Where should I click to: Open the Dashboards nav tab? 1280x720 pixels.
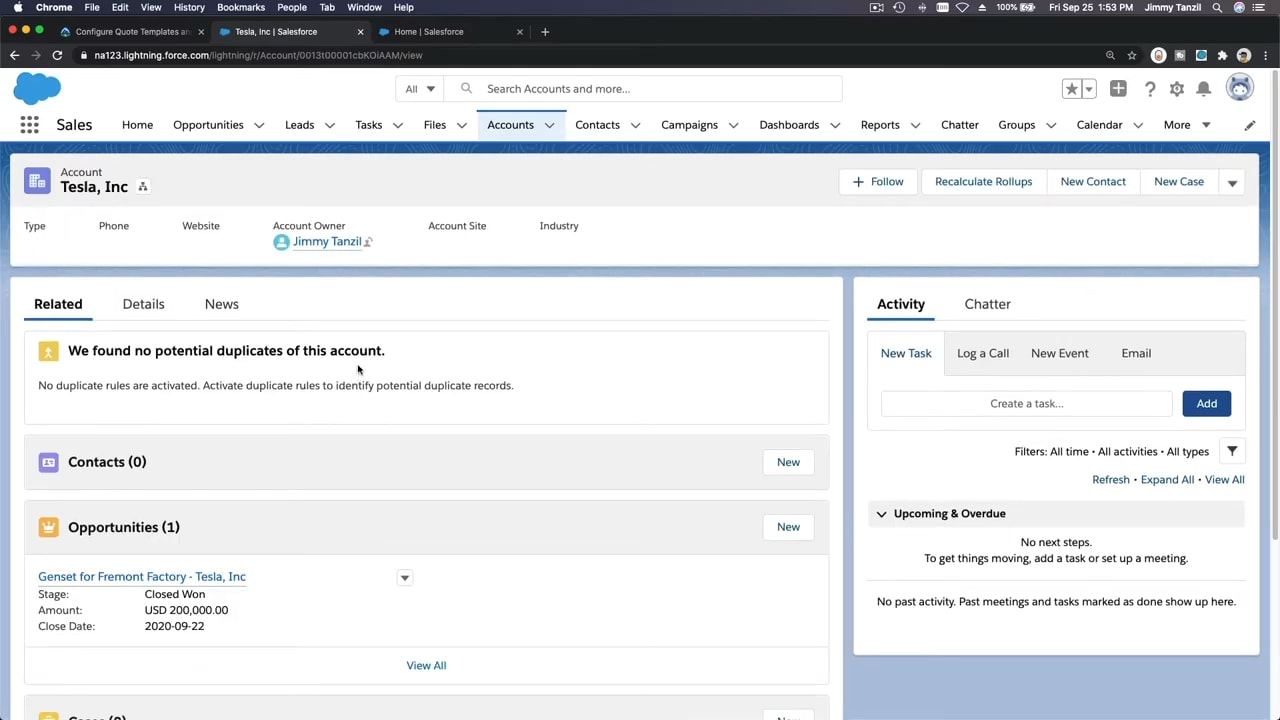pyautogui.click(x=789, y=125)
